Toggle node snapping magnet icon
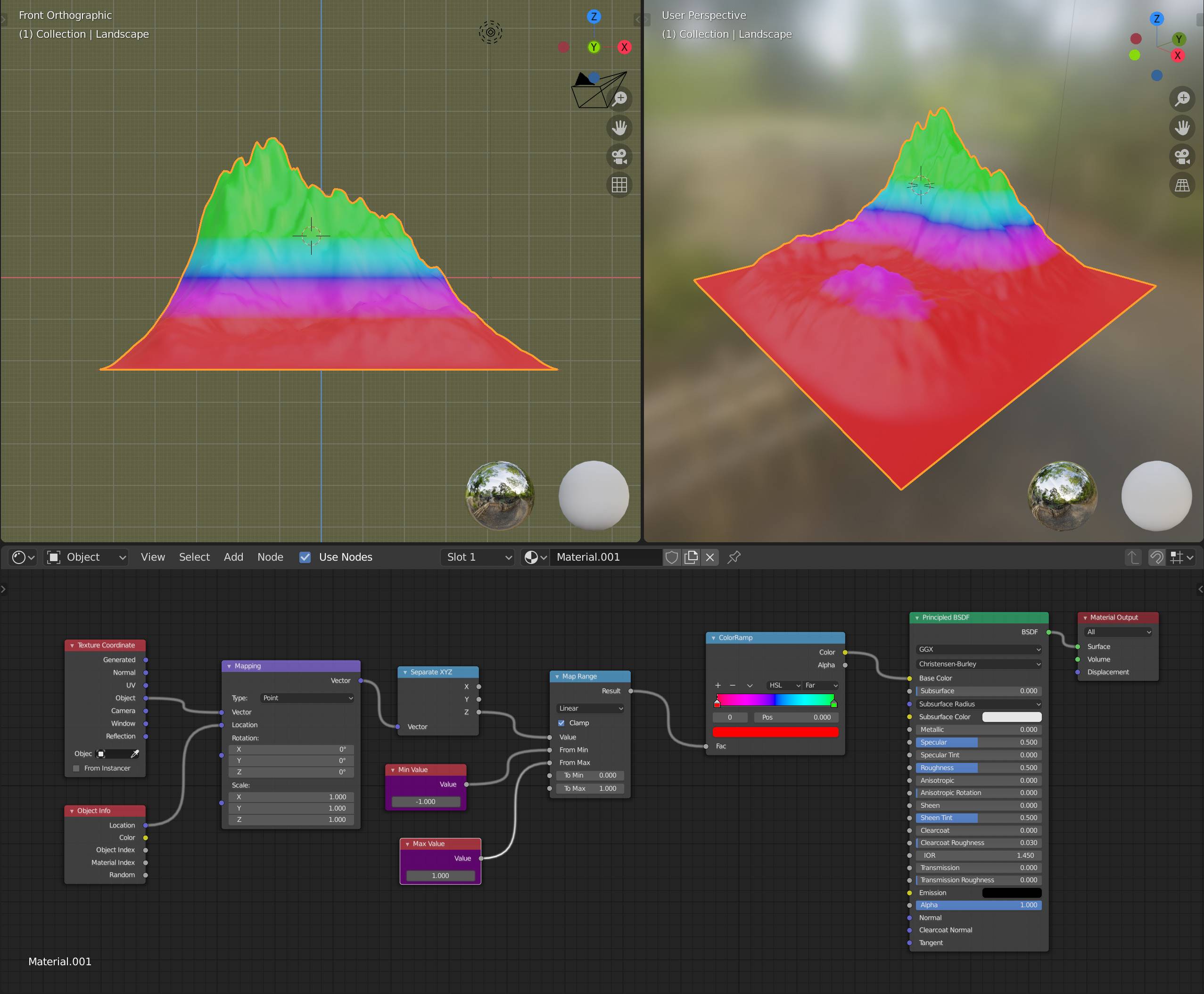Viewport: 1204px width, 994px height. [1156, 557]
